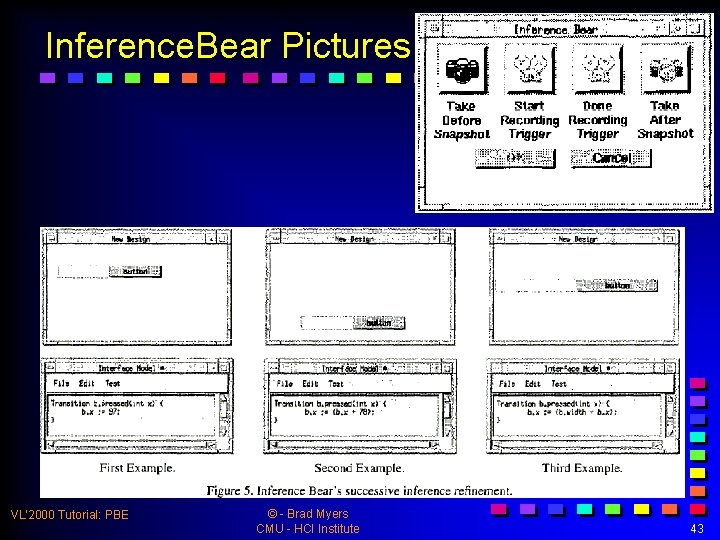Click the 'VL'2000 Tutorial: PBE' footer text

[x=69, y=514]
